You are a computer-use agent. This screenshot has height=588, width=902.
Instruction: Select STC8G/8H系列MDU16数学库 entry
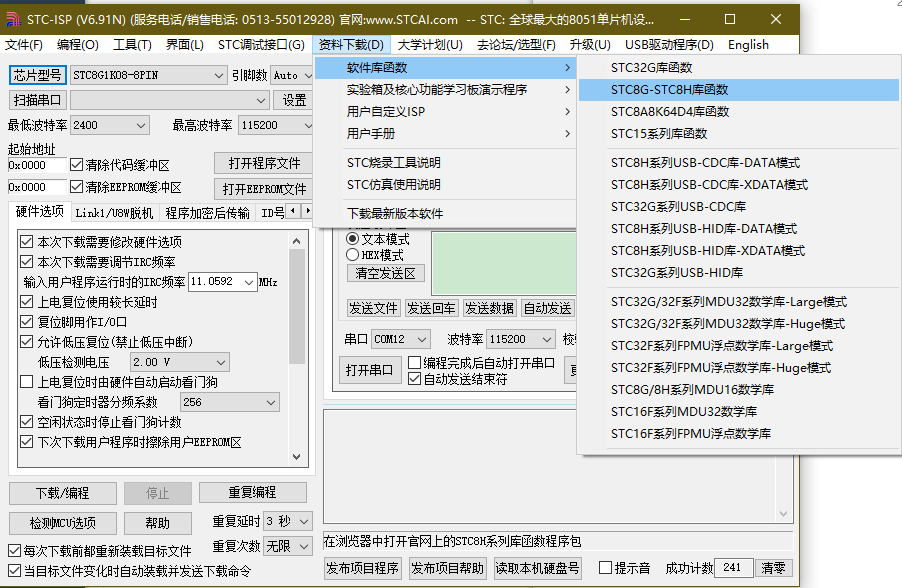click(739, 390)
